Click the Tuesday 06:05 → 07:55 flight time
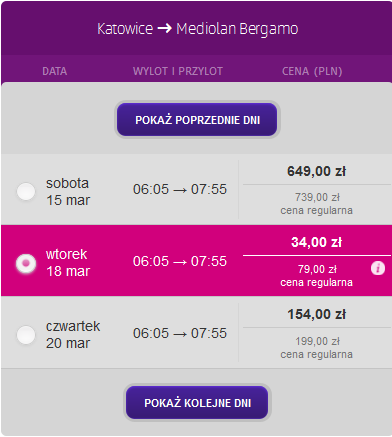Screen dimensions: 392x437 180,261
